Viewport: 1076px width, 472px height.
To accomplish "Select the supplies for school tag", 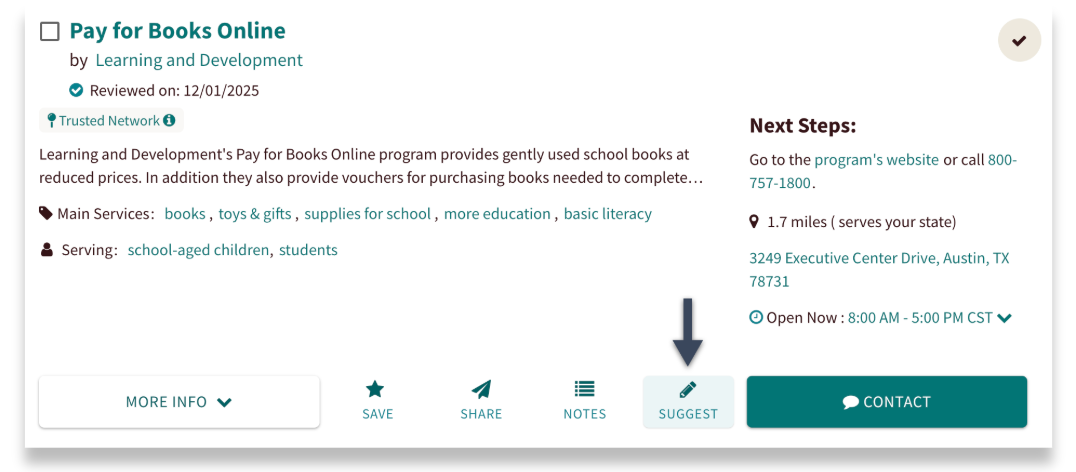I will click(367, 214).
